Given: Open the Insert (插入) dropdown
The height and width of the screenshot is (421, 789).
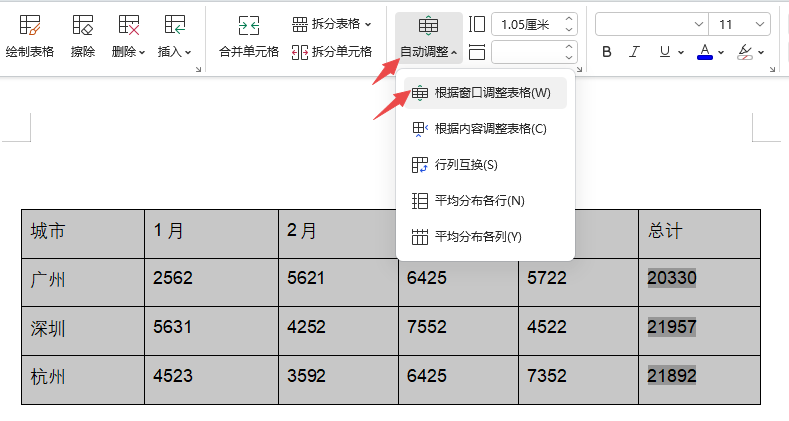Looking at the screenshot, I should click(x=174, y=37).
